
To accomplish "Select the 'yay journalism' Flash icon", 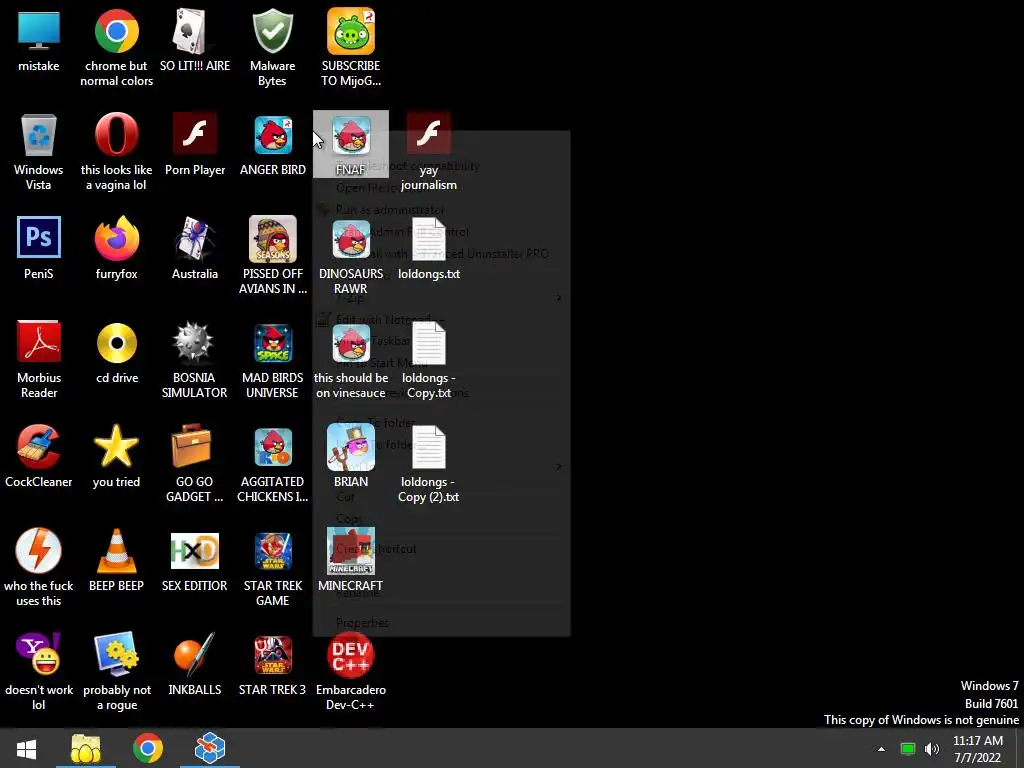I will coord(428,135).
